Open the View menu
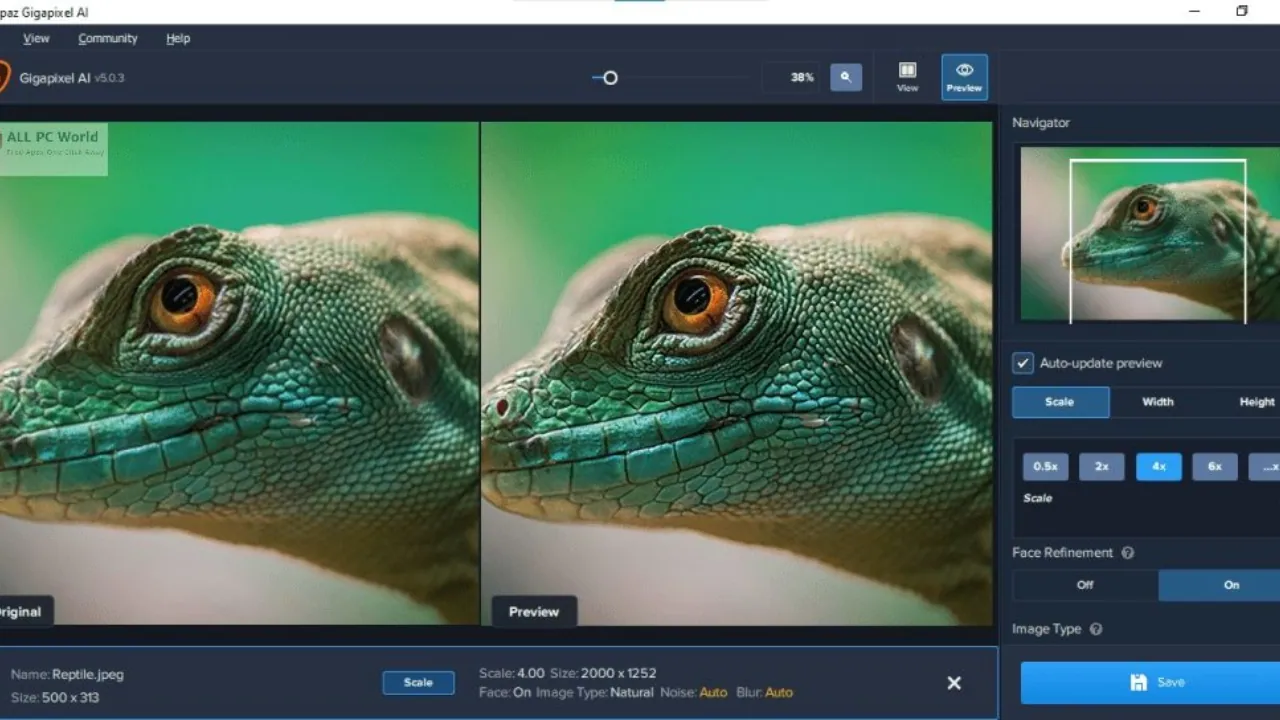The image size is (1280, 720). click(36, 38)
